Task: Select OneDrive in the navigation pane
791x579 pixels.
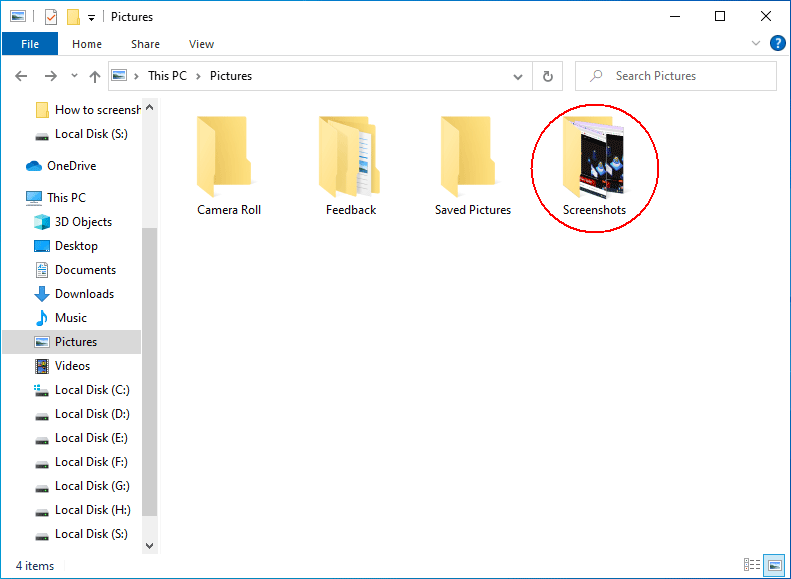Action: [61, 166]
